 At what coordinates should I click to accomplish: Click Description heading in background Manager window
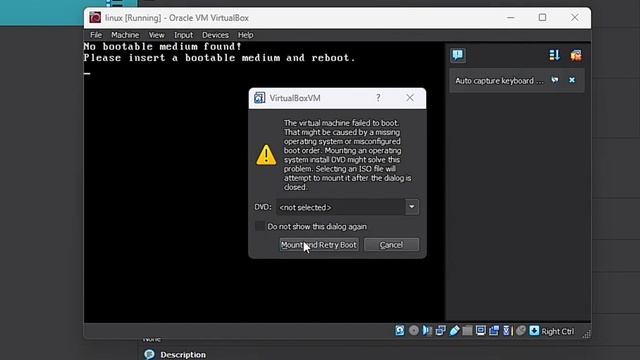[x=183, y=355]
